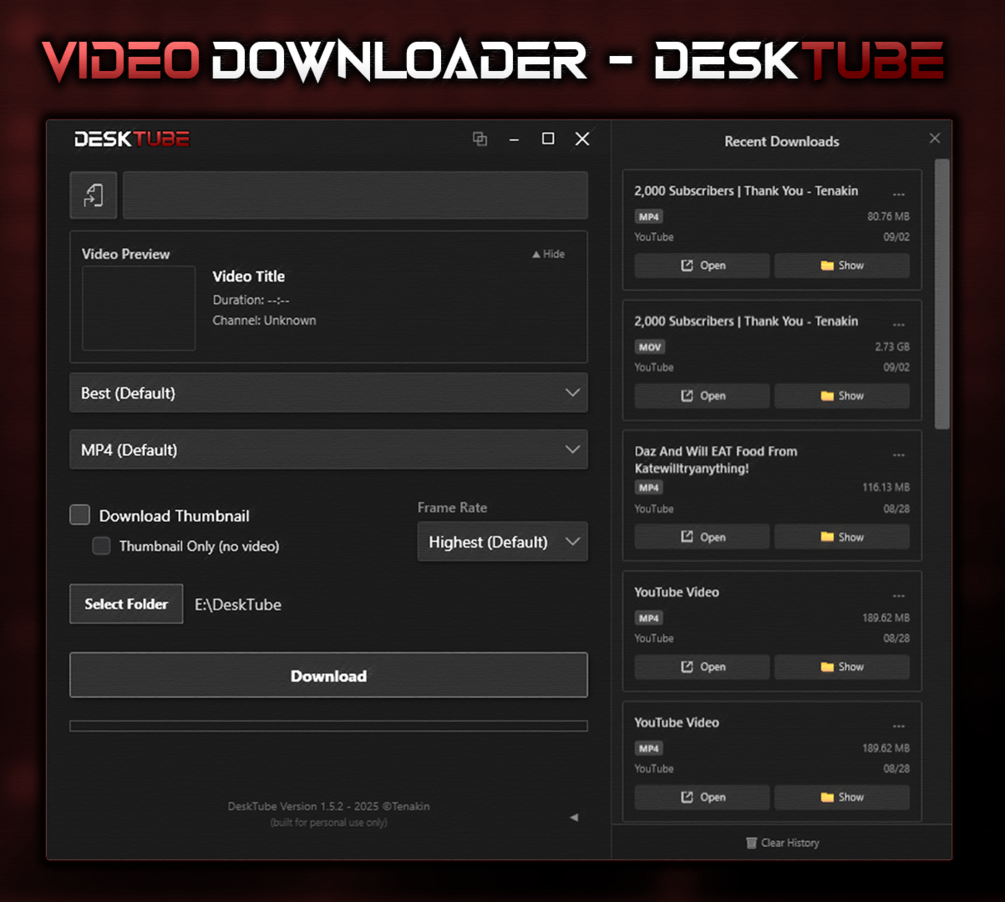Open the Tenakin 2.73 GB MOV file
Viewport: 1005px width, 902px height.
pos(702,396)
